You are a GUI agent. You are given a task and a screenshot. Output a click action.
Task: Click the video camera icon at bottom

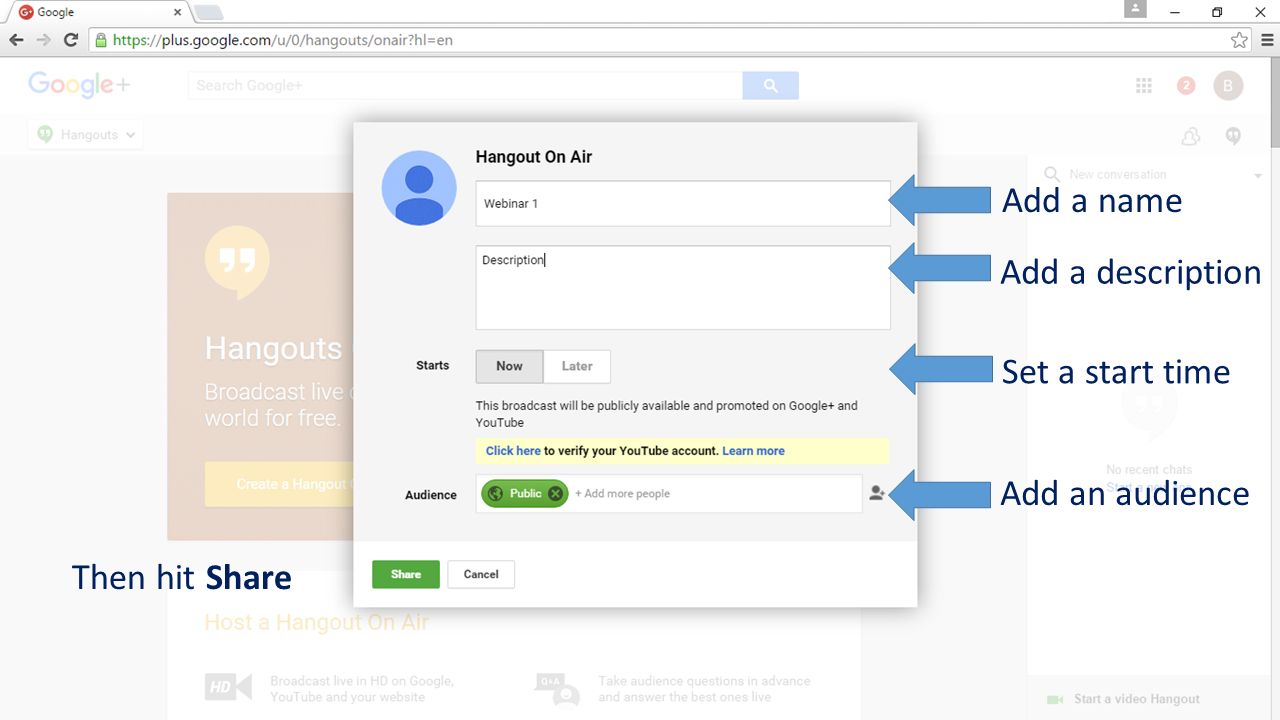(1055, 699)
